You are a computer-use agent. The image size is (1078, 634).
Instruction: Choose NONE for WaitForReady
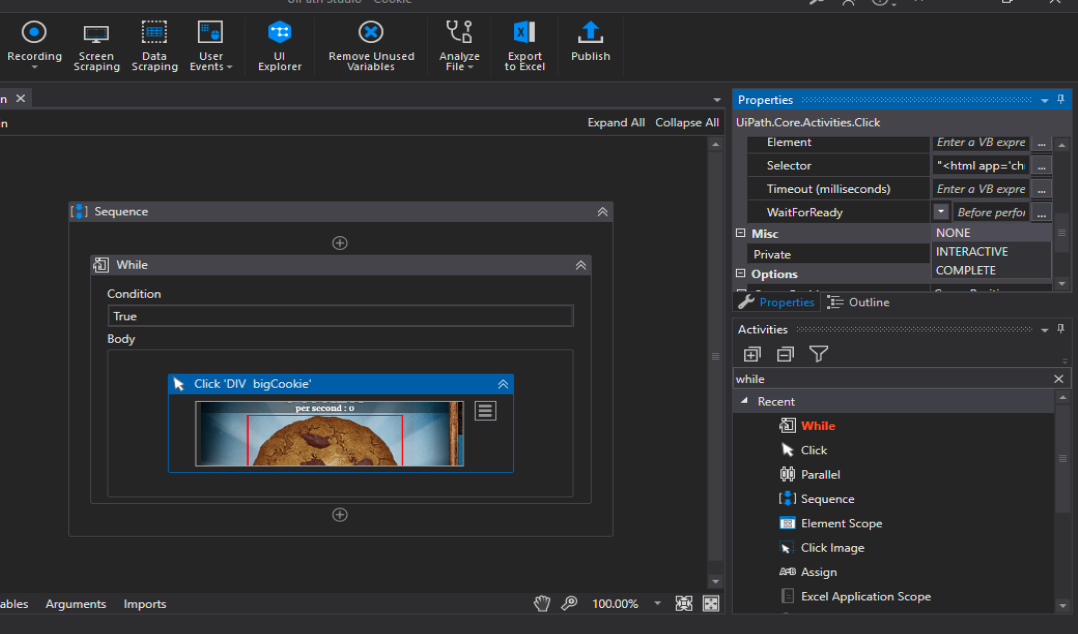coord(991,233)
